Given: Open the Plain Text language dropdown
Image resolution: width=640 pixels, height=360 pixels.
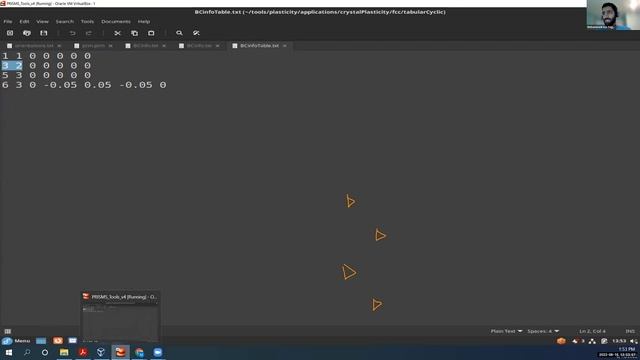Looking at the screenshot, I should click(506, 331).
